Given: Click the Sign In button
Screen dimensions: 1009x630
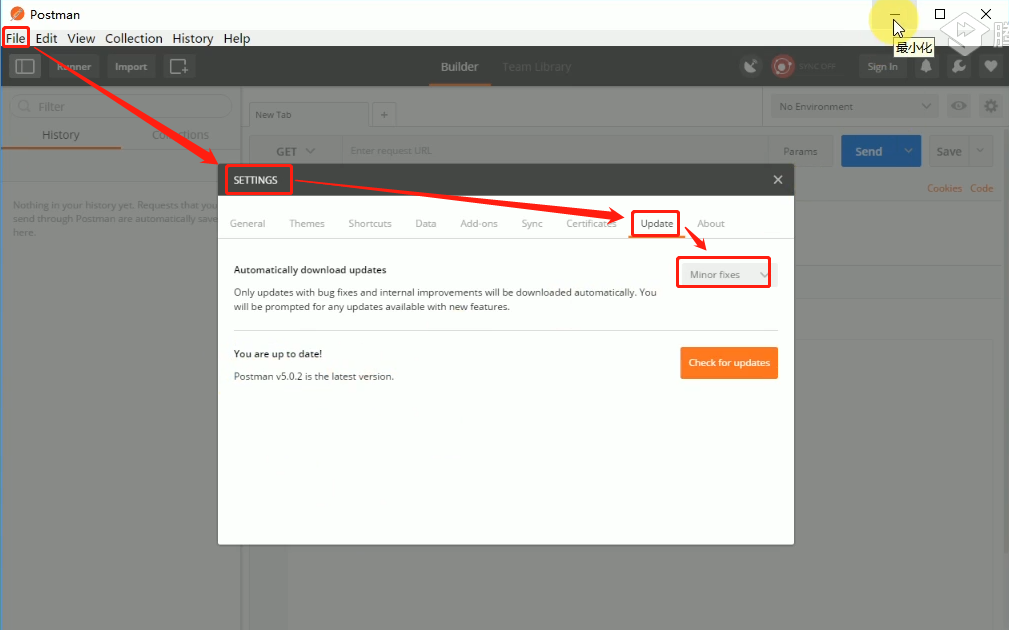Looking at the screenshot, I should click(882, 66).
